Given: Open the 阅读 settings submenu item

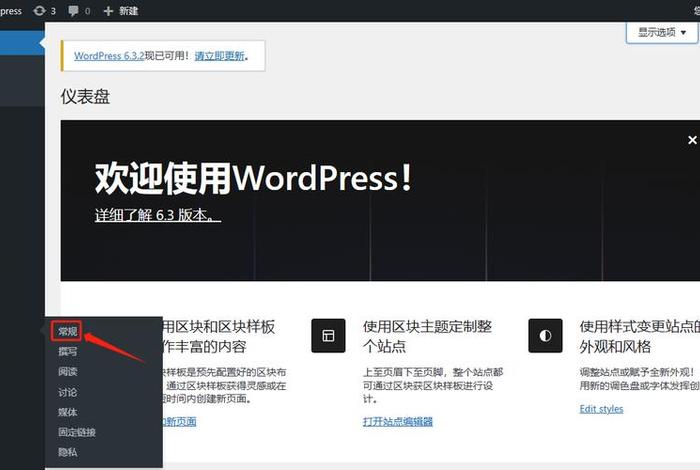Looking at the screenshot, I should (67, 371).
